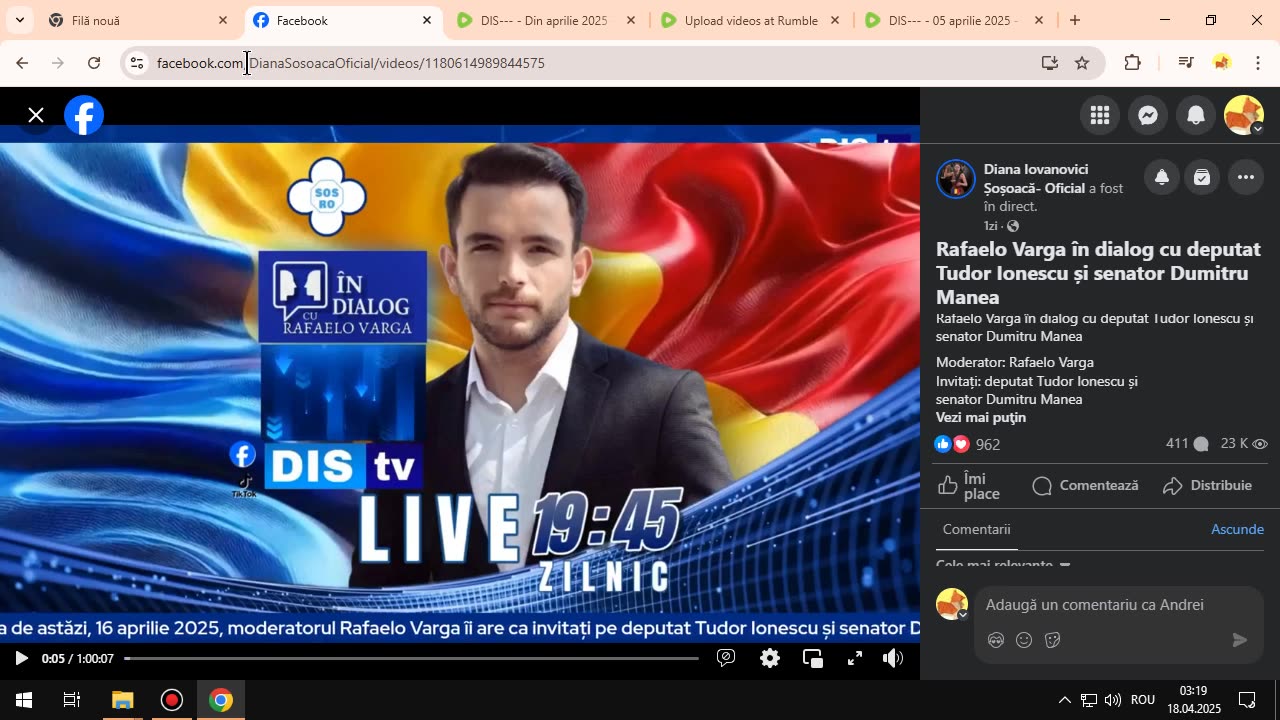Image resolution: width=1280 pixels, height=720 pixels.
Task: Open sticker picker in comment box
Action: tap(1052, 640)
